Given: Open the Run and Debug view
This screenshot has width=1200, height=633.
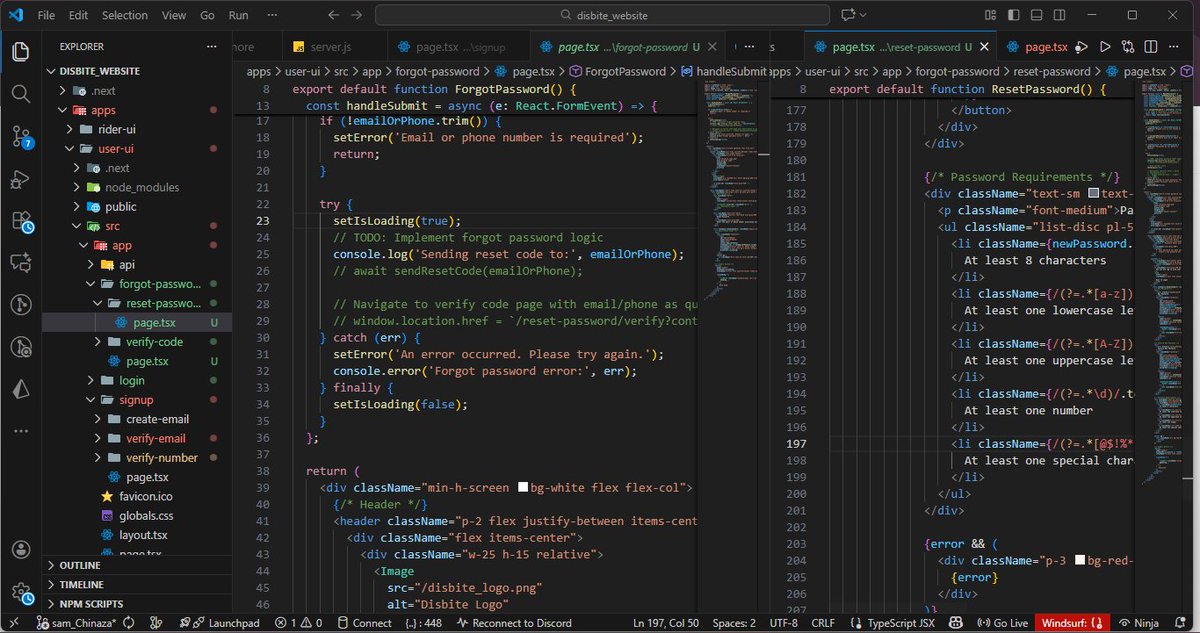Looking at the screenshot, I should point(21,179).
